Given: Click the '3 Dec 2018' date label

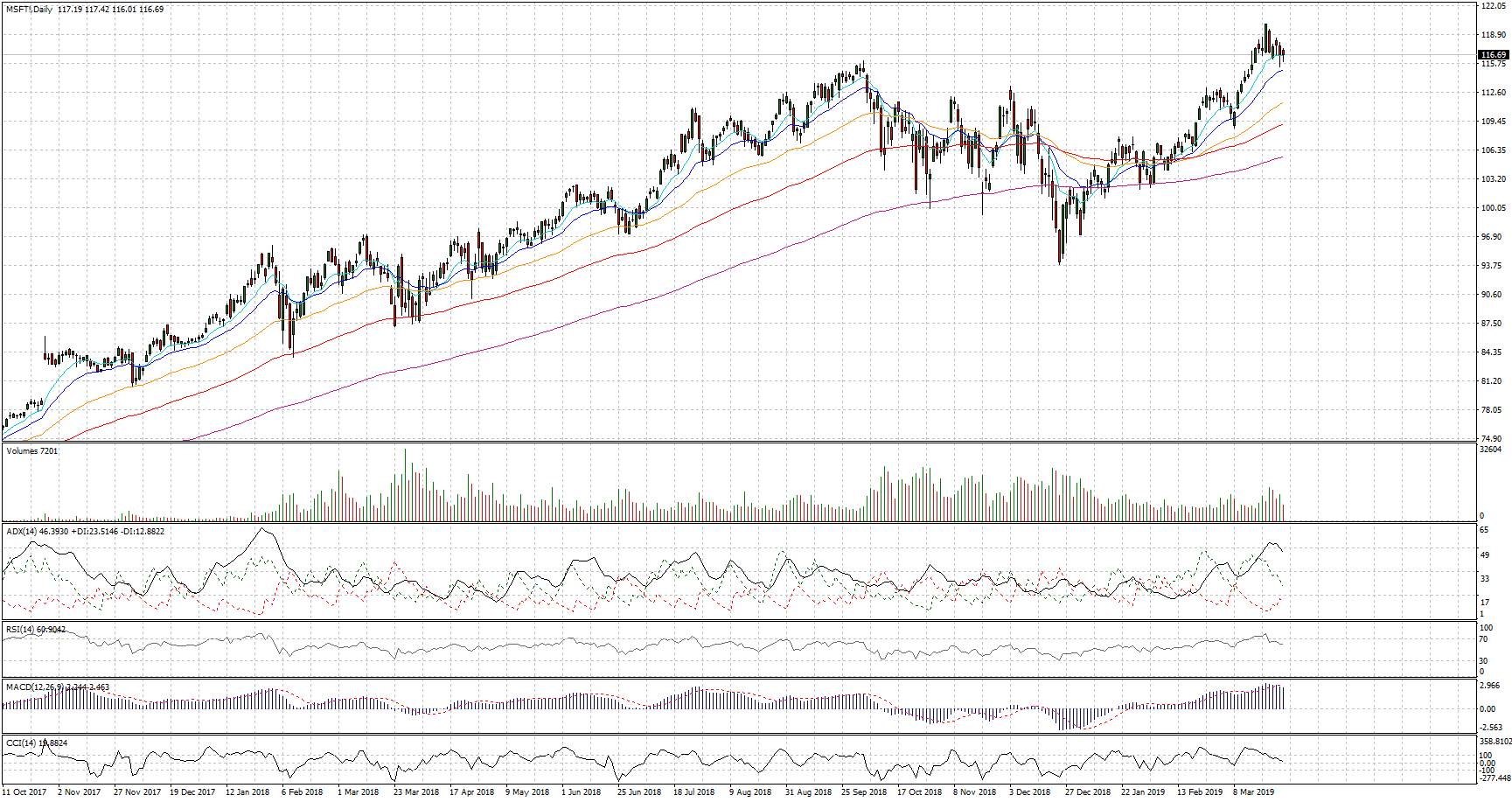Looking at the screenshot, I should (x=1030, y=792).
